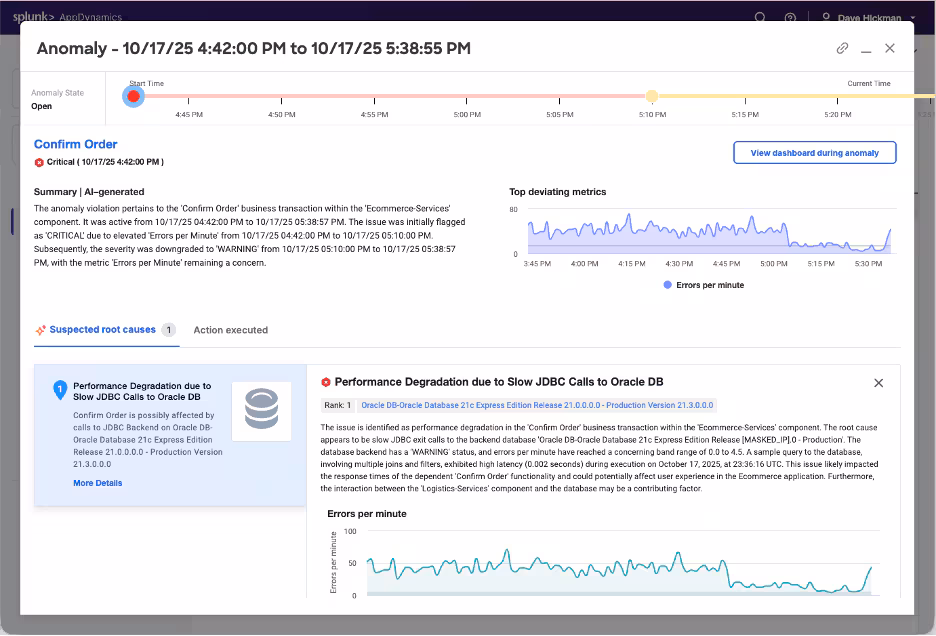Click View dashboard during anomaly button
This screenshot has height=636, width=936.
point(814,153)
